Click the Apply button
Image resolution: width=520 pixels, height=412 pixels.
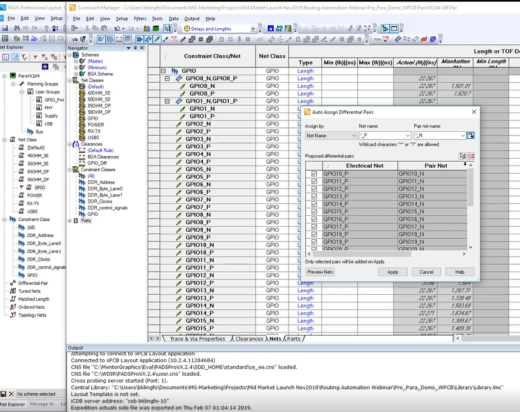(x=393, y=272)
